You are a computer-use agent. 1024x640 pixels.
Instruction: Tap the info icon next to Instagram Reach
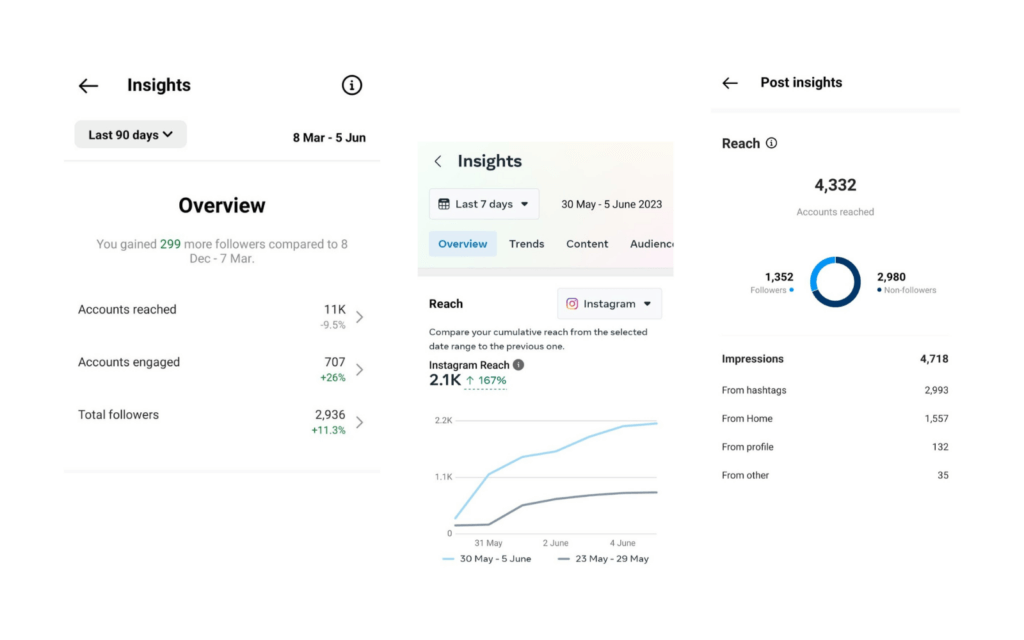pos(518,365)
